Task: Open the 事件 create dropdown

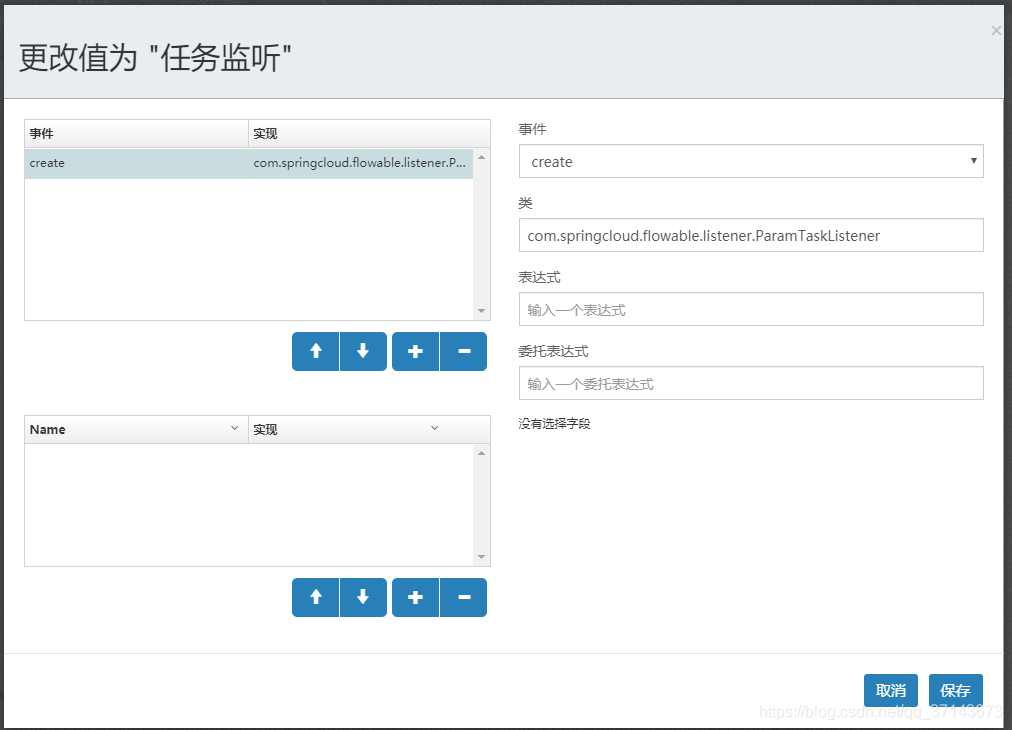Action: tap(751, 161)
